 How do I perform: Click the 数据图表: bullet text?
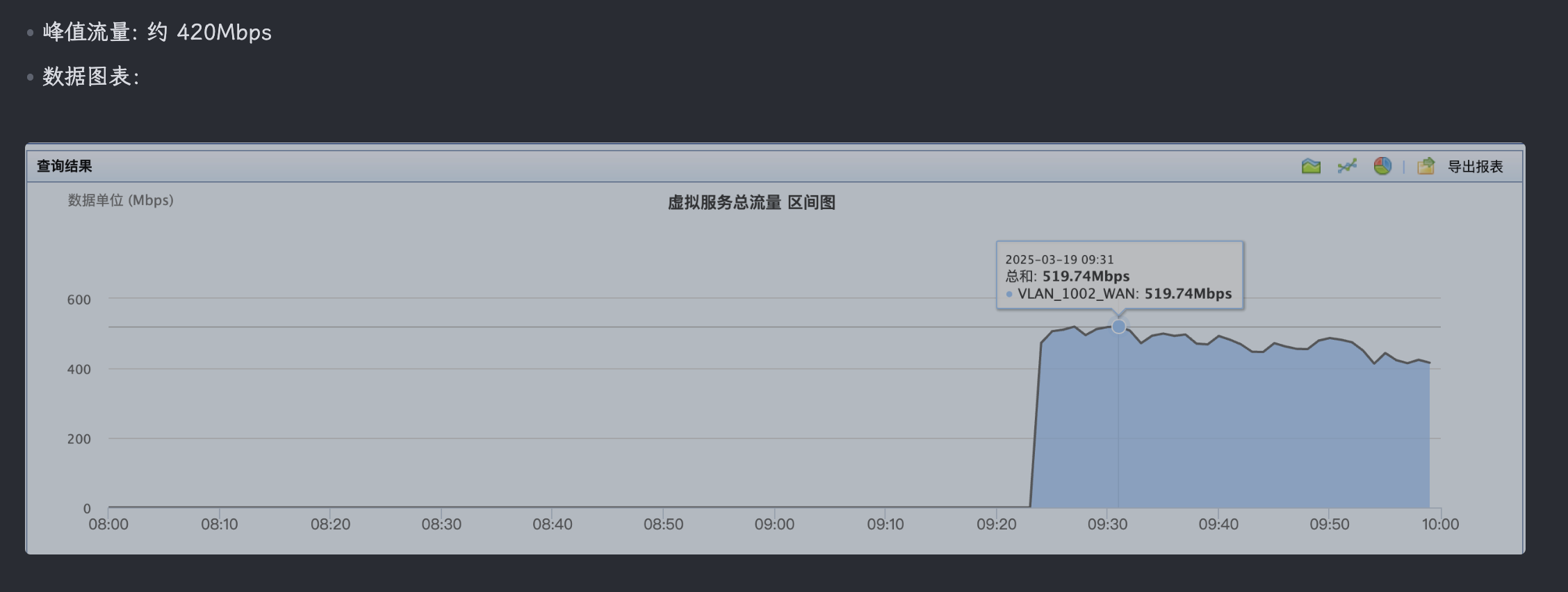pos(91,76)
